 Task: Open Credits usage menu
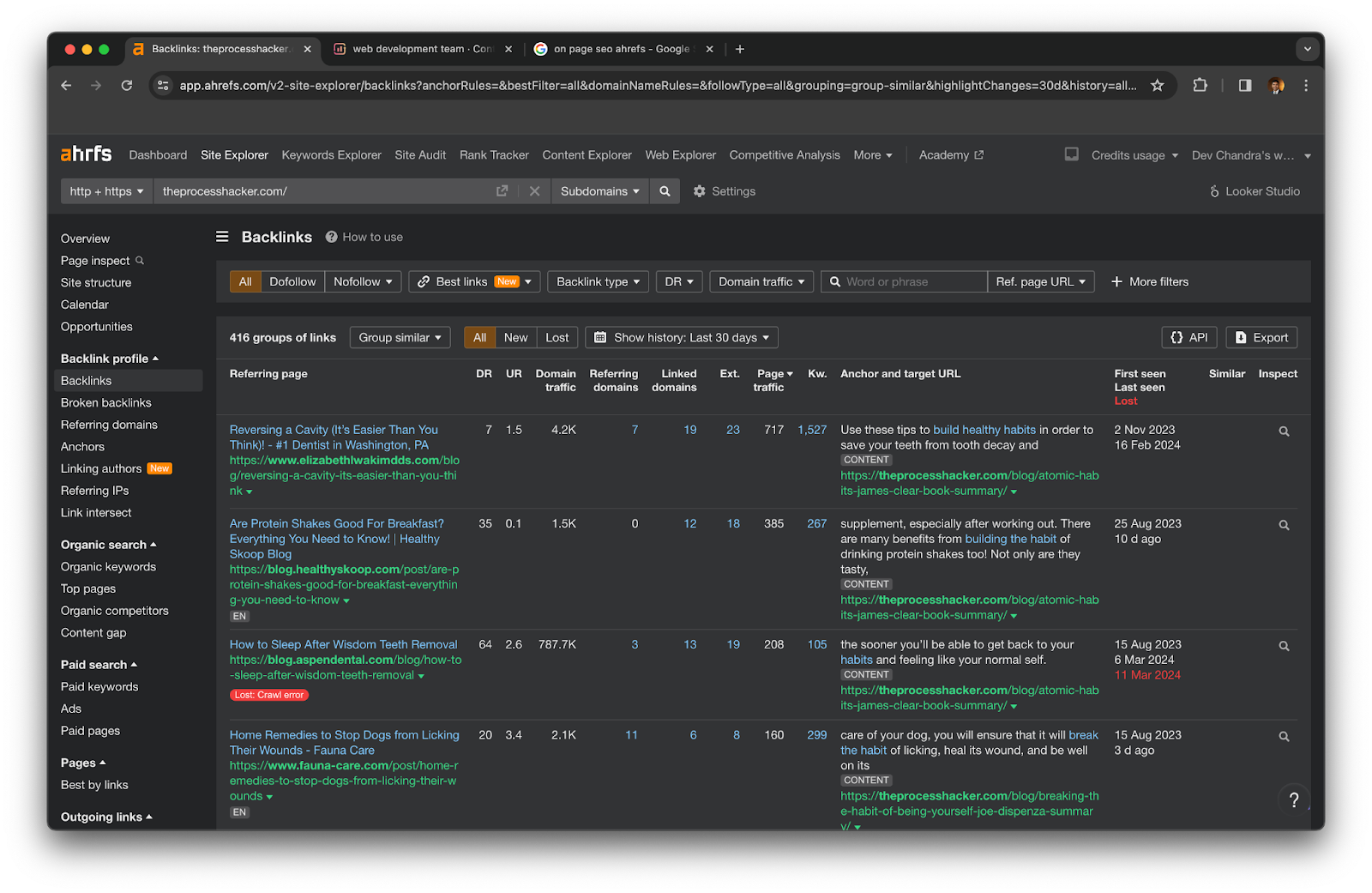point(1134,155)
